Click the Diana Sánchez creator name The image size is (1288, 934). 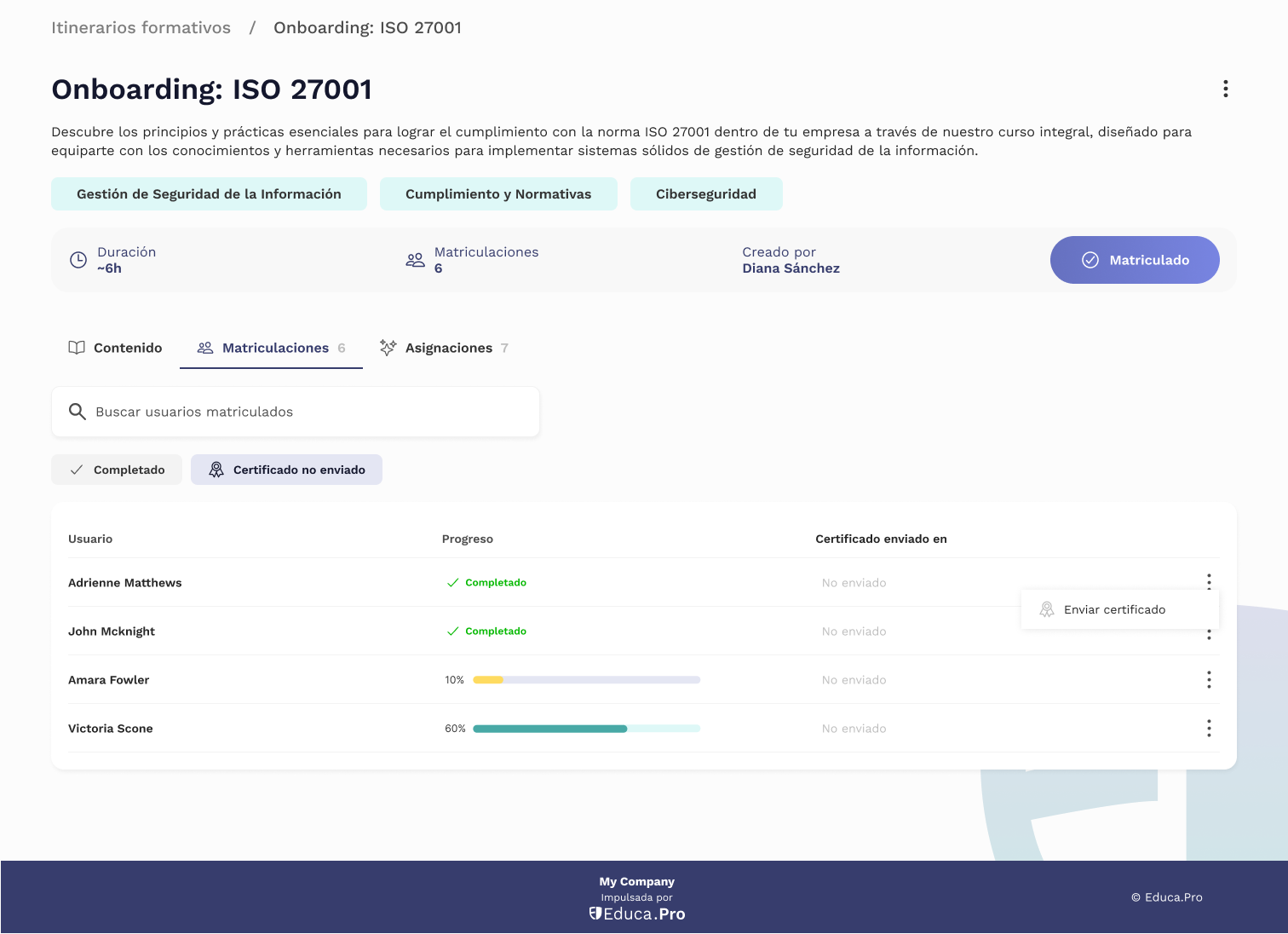[x=791, y=268]
